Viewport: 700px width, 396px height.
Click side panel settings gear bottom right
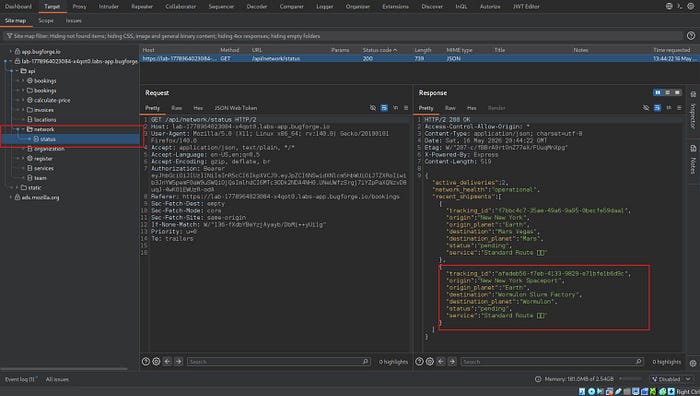[x=693, y=363]
